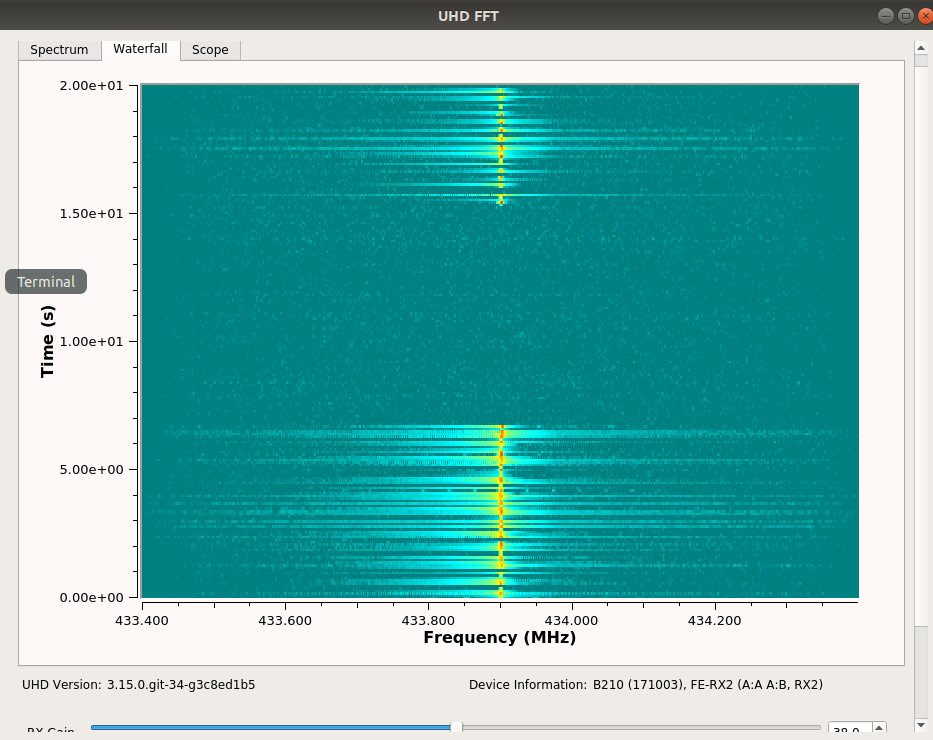
Task: Click the Terminal tooltip label
Action: pos(46,282)
